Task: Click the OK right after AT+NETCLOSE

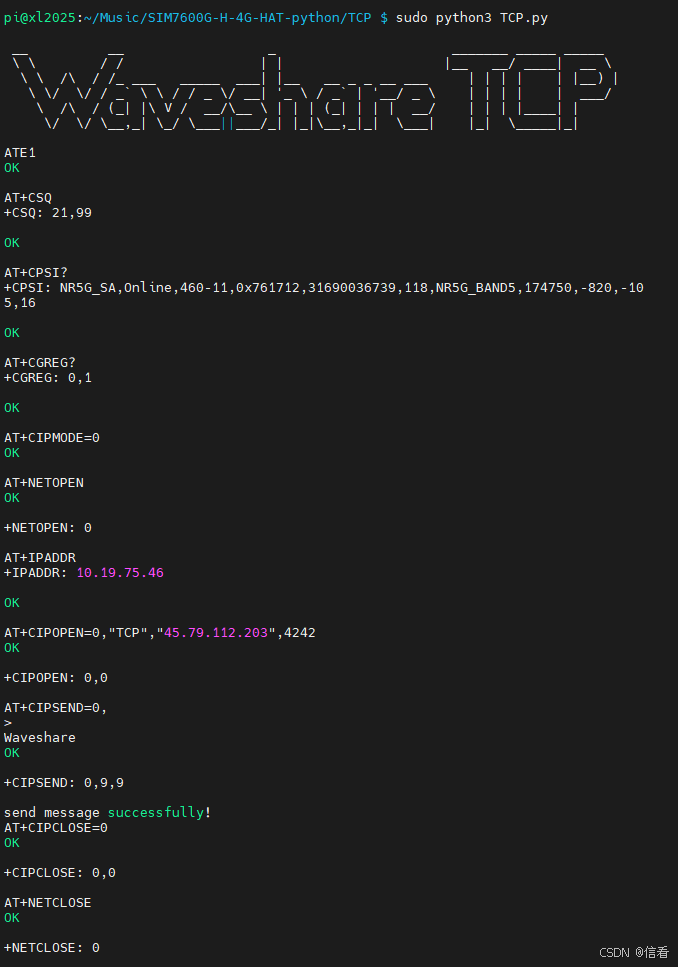Action: point(12,918)
